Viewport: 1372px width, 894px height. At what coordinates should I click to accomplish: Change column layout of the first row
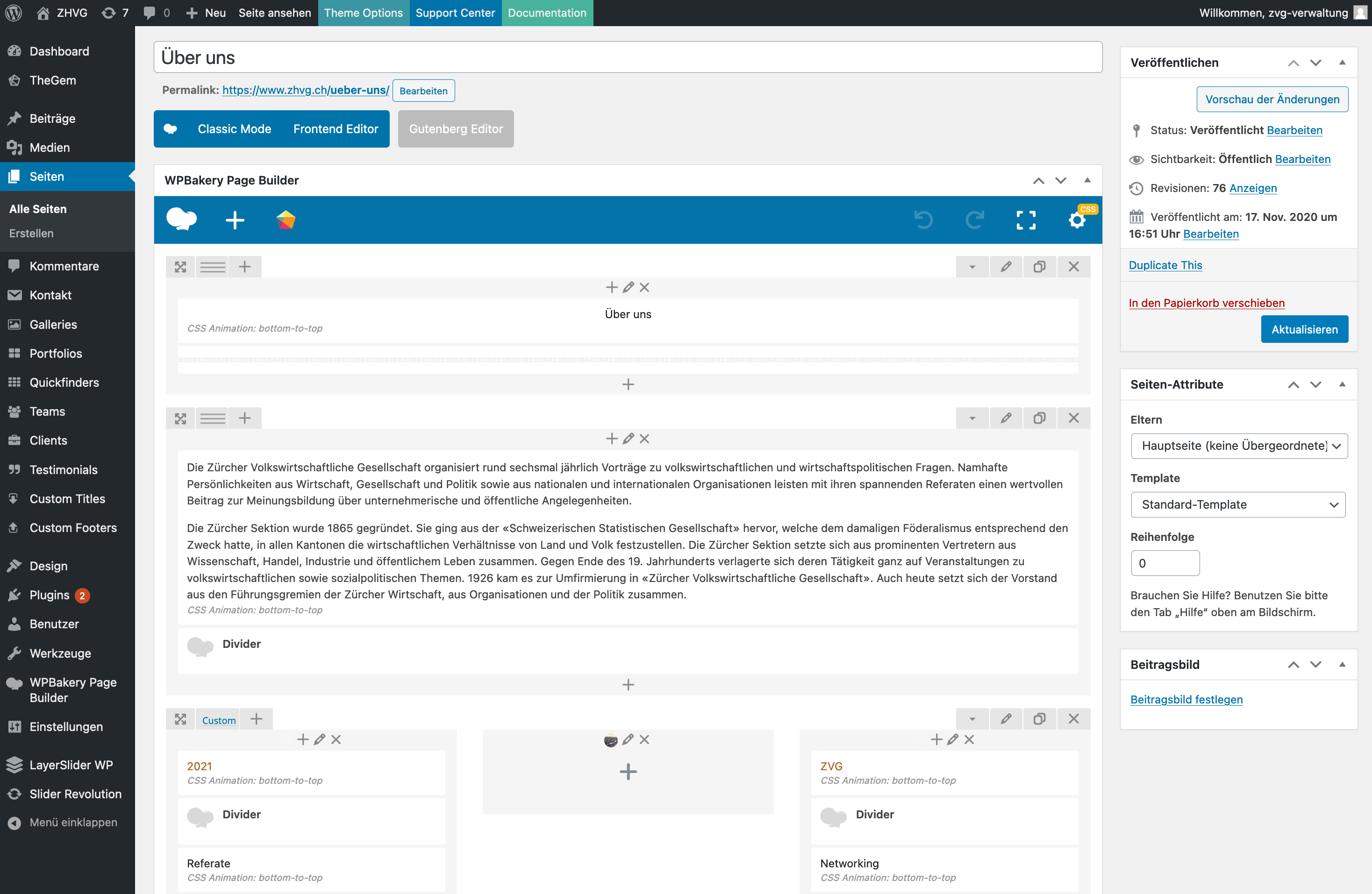[x=213, y=267]
